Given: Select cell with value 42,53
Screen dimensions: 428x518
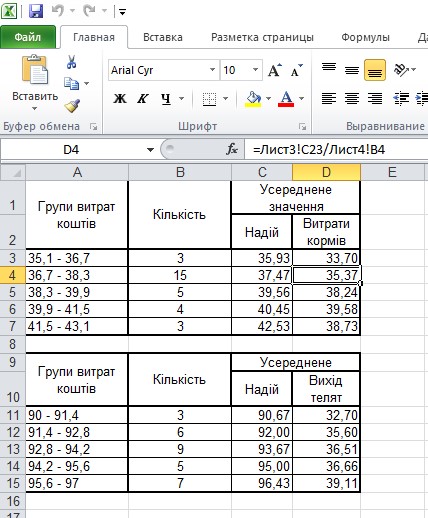Looking at the screenshot, I should (262, 326).
